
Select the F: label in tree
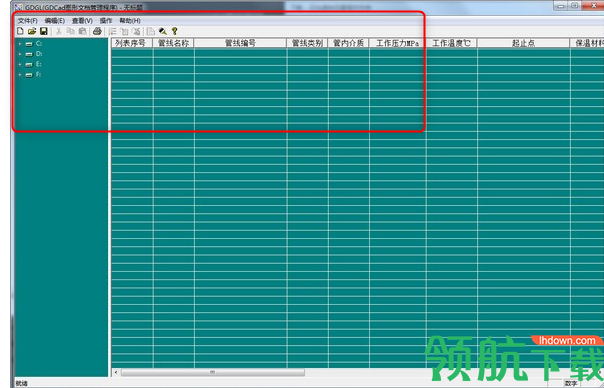38,75
